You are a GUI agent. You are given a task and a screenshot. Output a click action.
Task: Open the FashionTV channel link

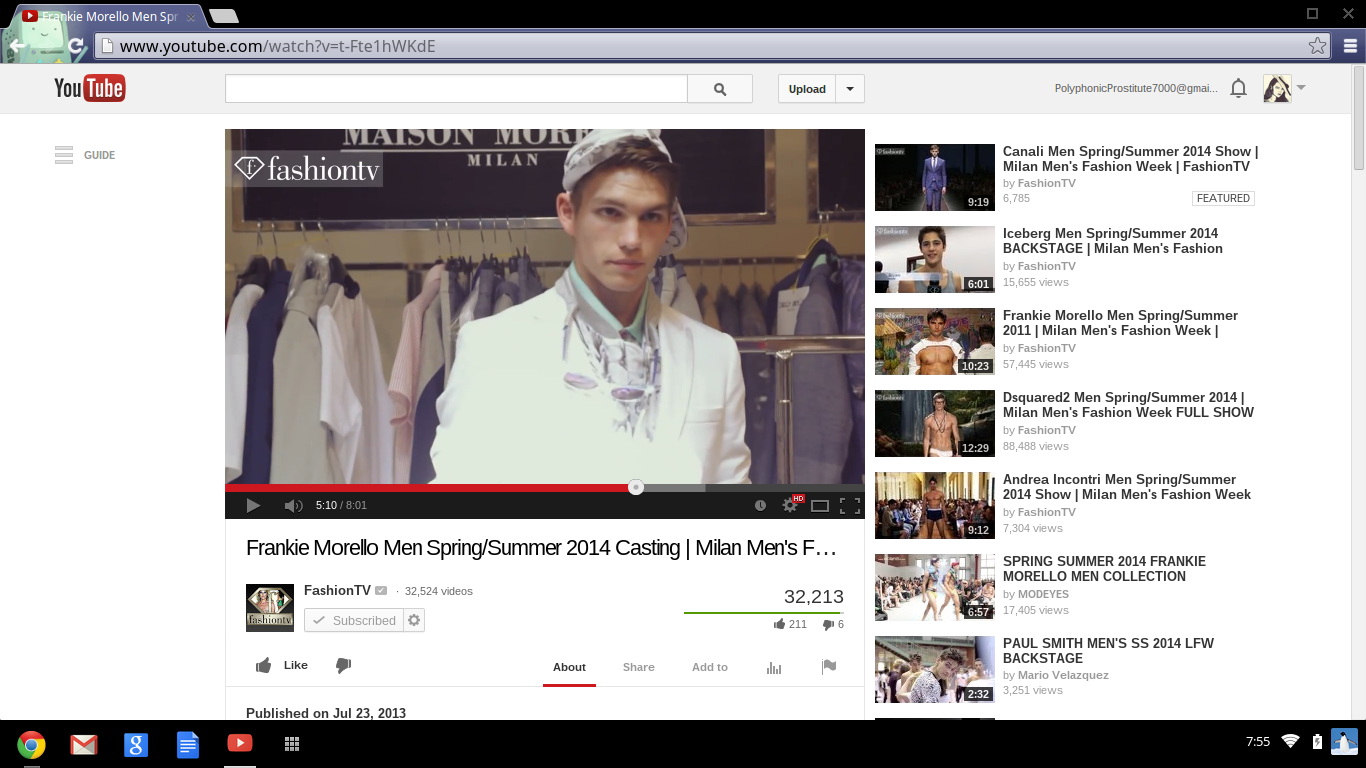tap(337, 591)
